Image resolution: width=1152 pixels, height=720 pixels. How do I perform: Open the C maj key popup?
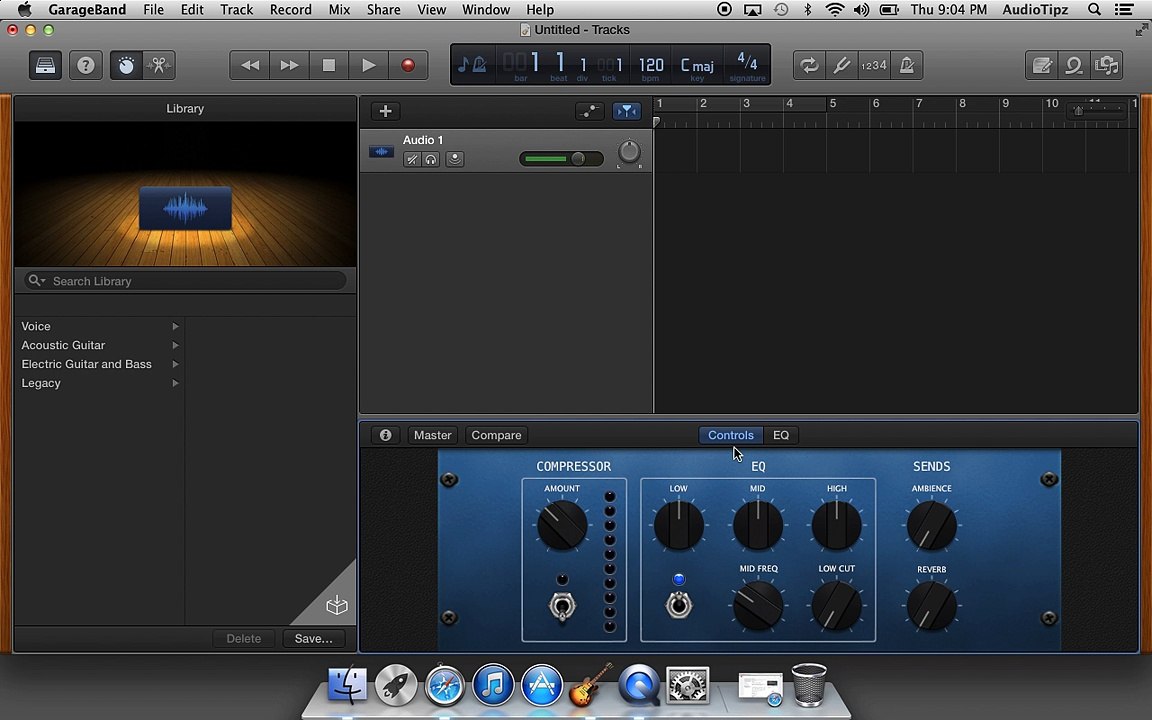pos(696,65)
